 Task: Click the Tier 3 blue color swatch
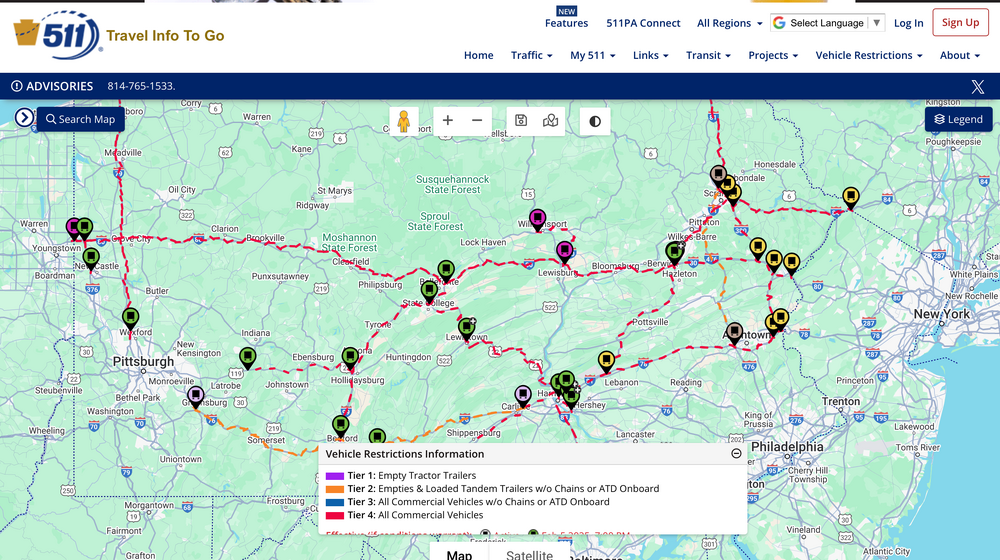(335, 502)
